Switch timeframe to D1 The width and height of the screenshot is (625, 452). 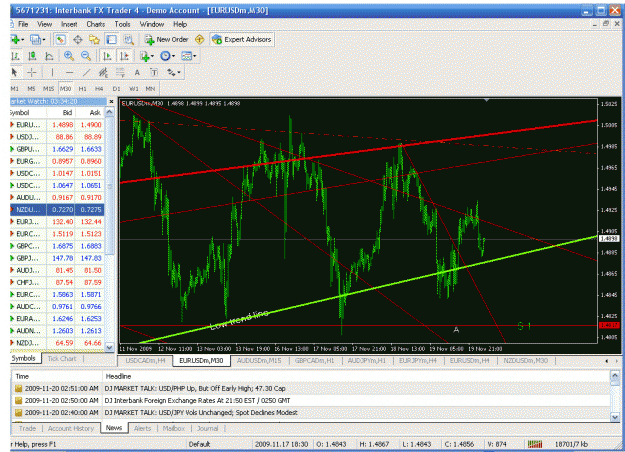point(116,89)
